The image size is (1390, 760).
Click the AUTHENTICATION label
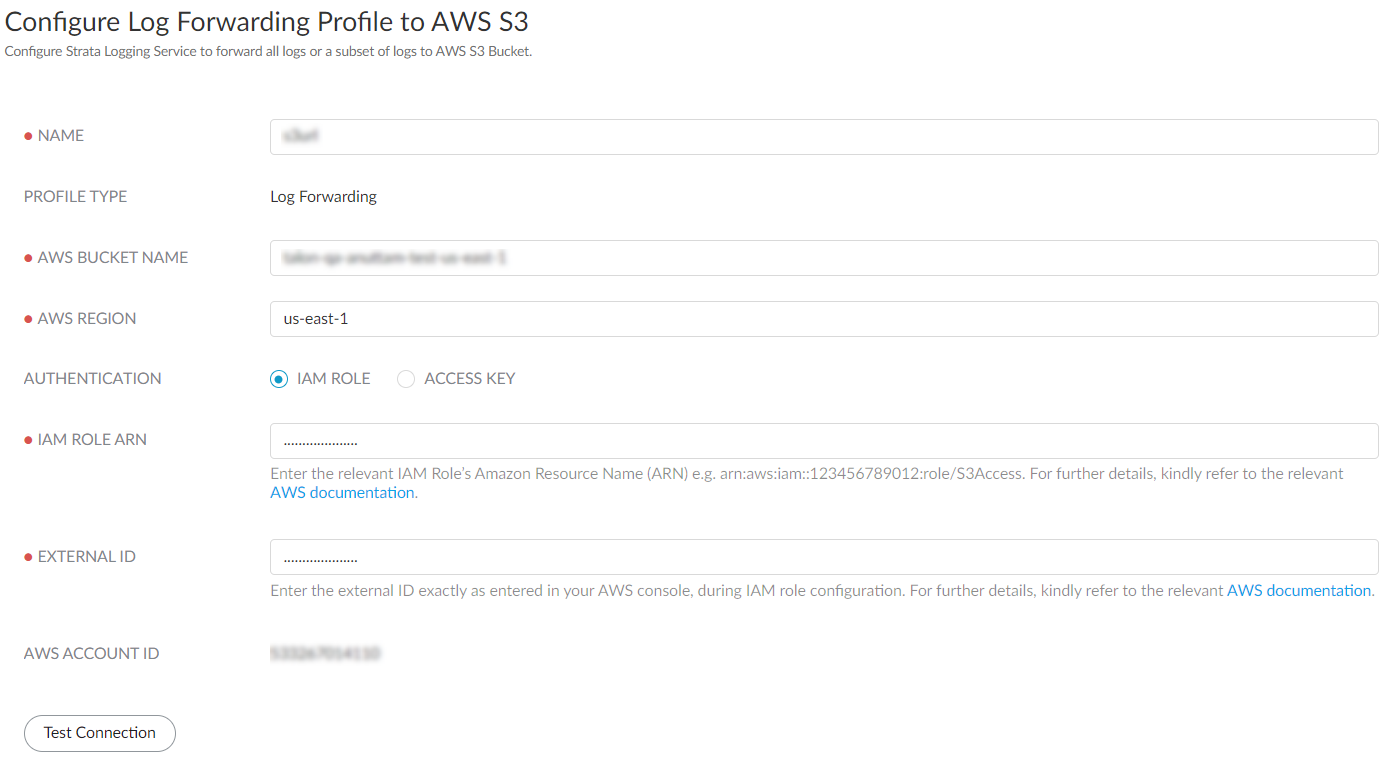click(92, 379)
